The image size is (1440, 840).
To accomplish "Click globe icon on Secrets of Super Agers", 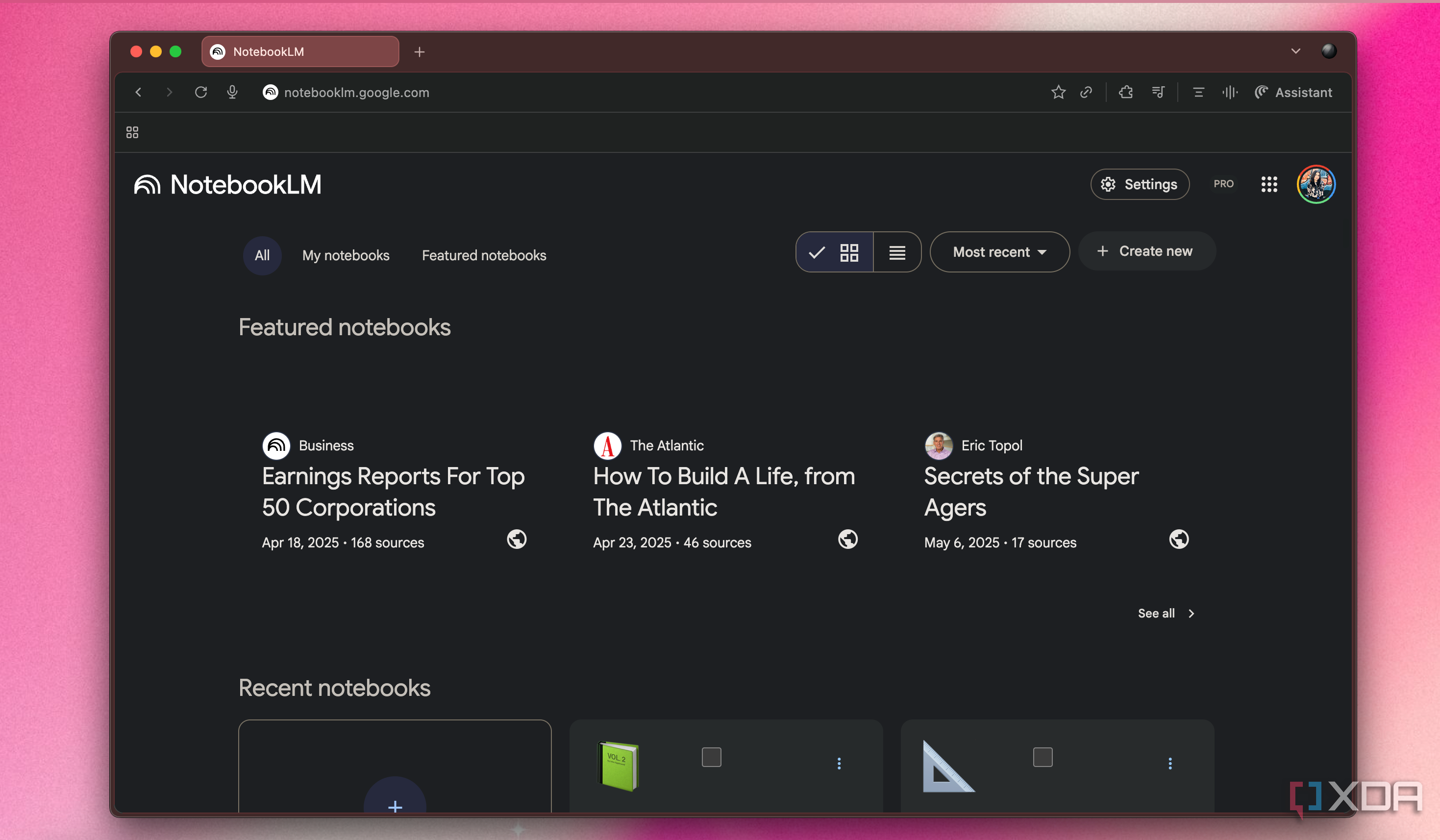I will tap(1178, 539).
